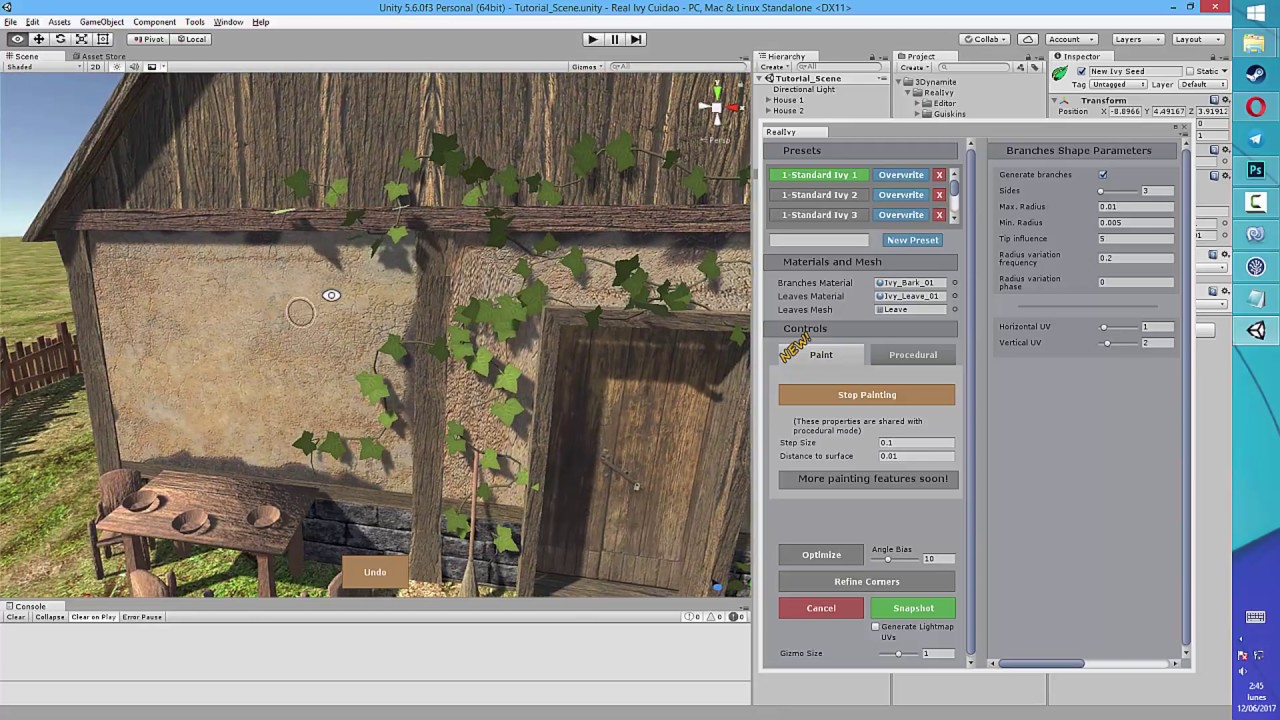Open the Collab dropdown
Viewport: 1280px width, 720px height.
(x=984, y=39)
